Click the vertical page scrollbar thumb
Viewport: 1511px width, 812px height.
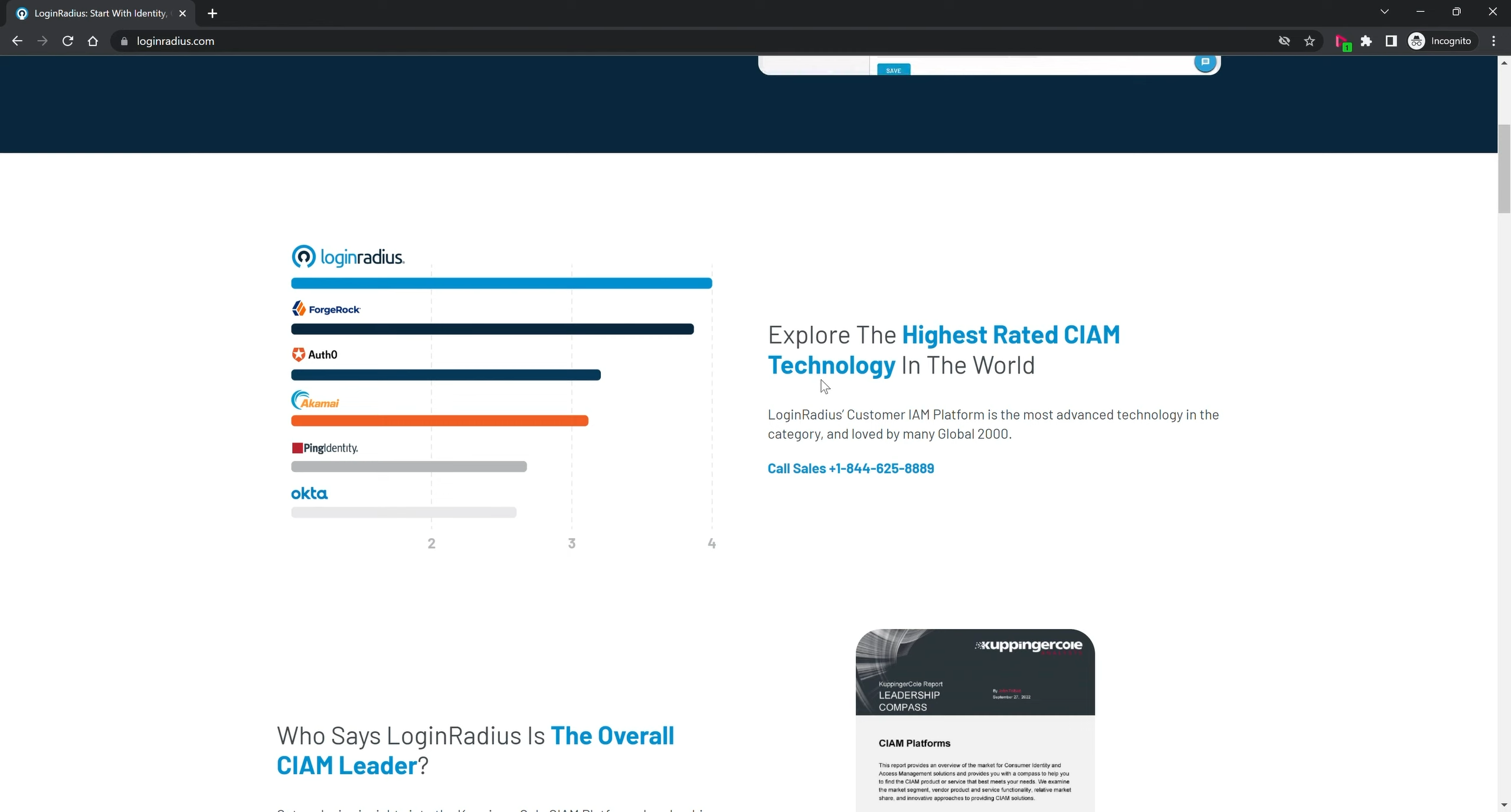(1504, 169)
